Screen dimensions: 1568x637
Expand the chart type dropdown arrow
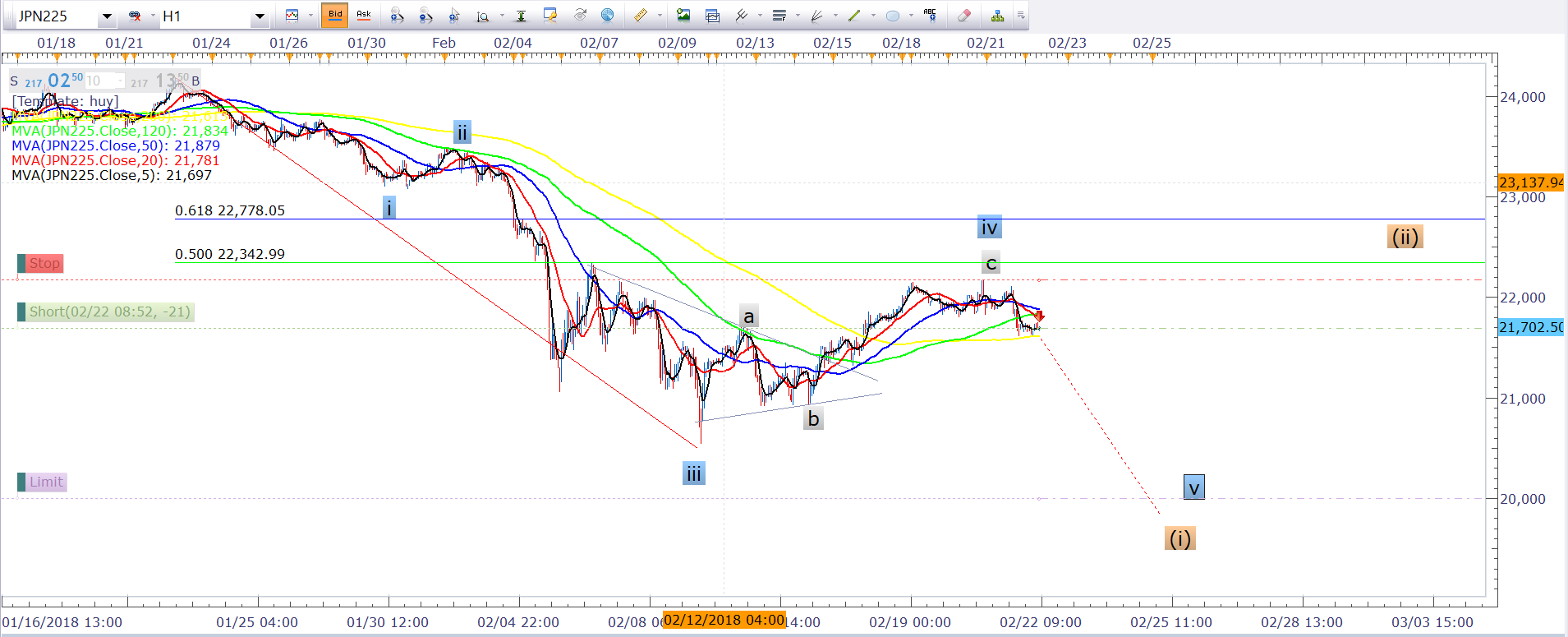coord(310,16)
